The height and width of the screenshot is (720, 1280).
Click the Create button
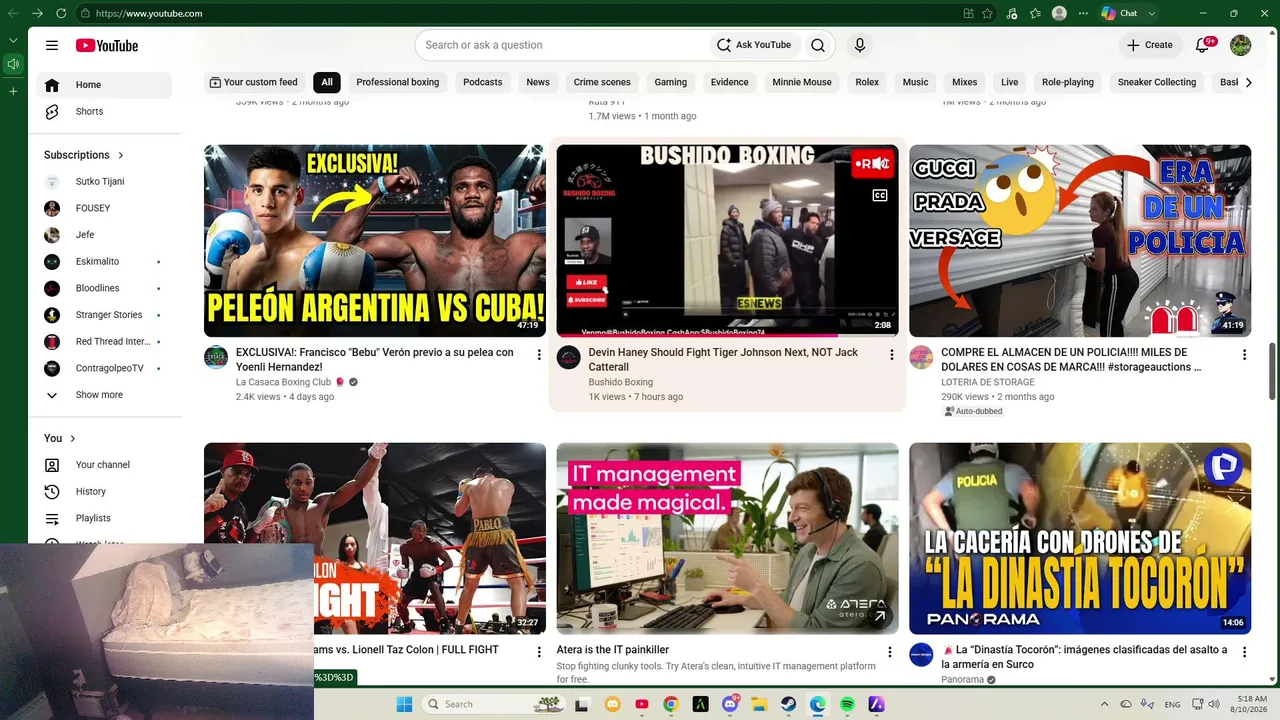1149,45
